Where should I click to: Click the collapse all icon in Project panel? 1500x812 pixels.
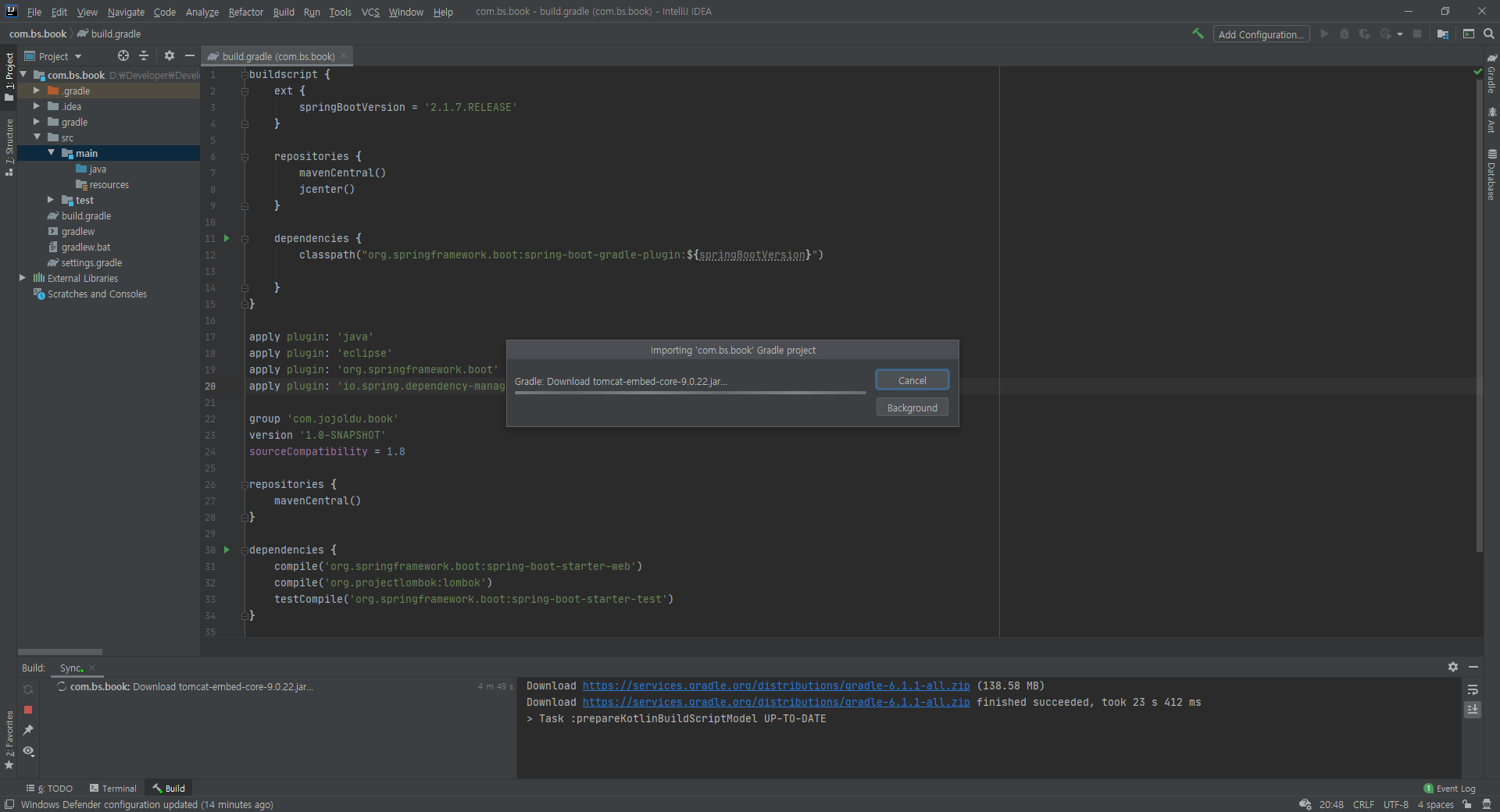(144, 55)
